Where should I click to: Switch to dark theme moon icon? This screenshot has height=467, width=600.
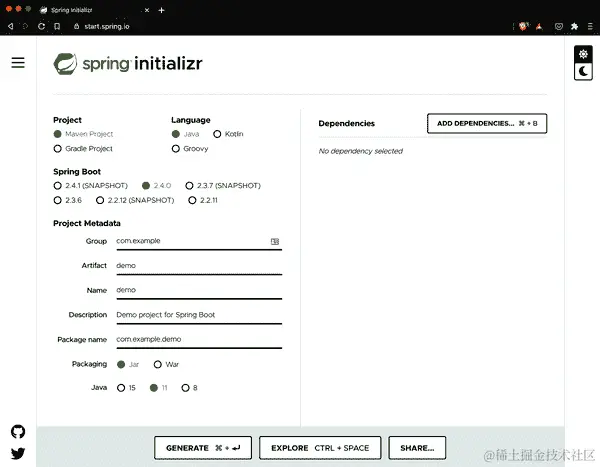point(583,71)
